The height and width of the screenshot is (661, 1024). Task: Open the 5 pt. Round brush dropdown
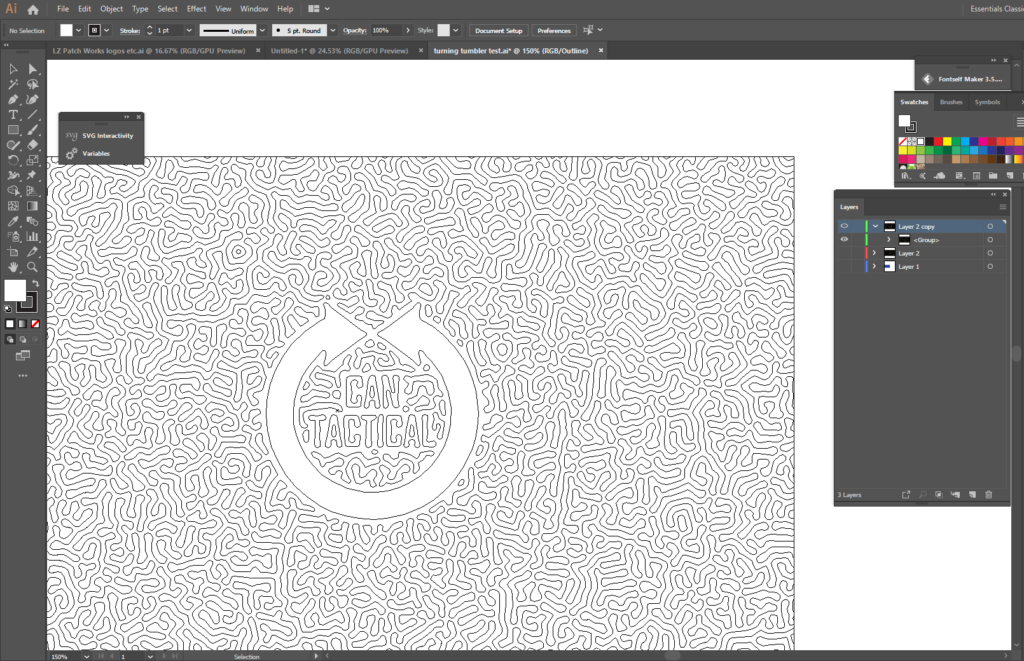pyautogui.click(x=332, y=30)
